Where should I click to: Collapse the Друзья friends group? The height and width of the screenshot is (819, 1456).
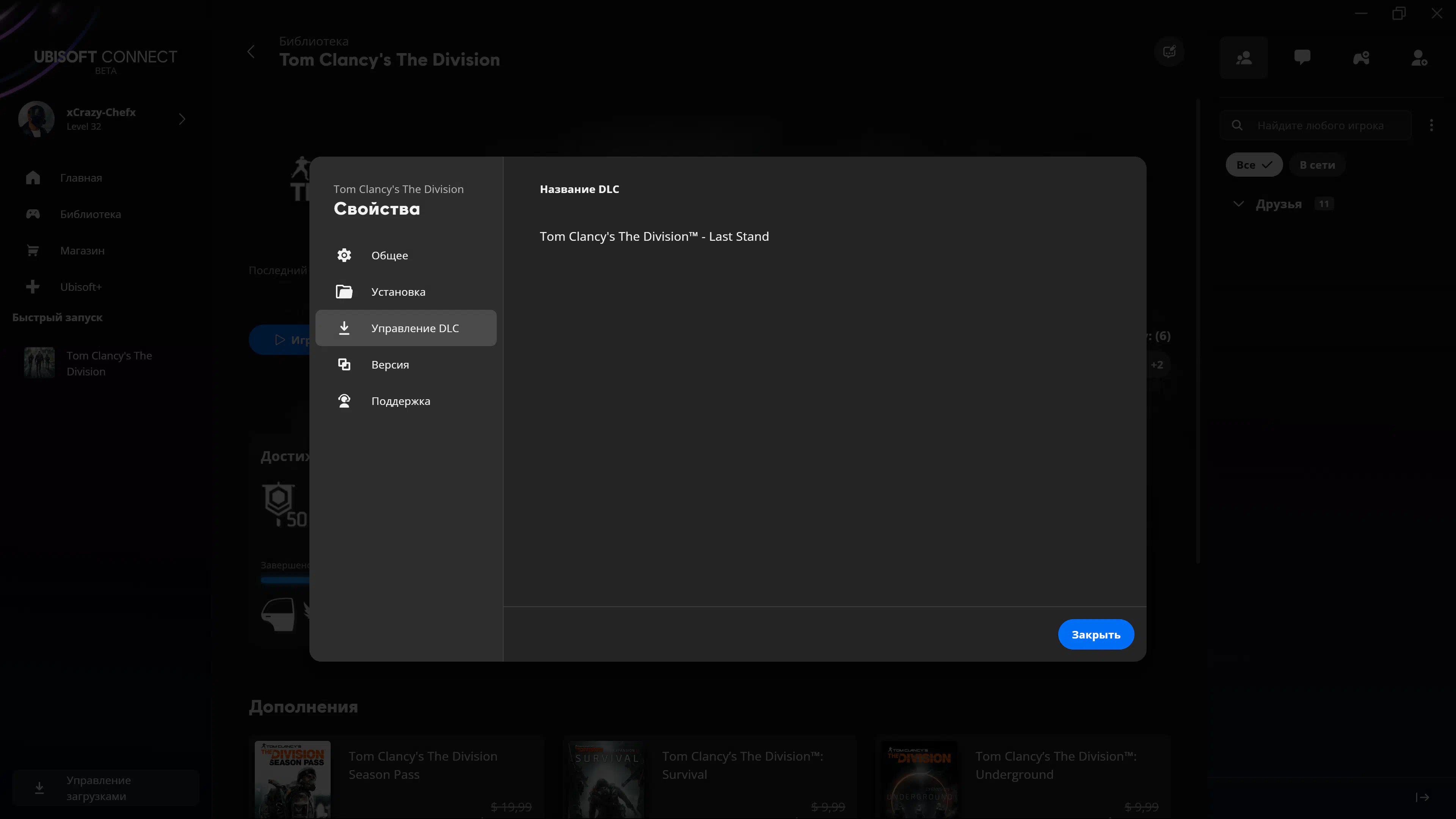(x=1238, y=204)
